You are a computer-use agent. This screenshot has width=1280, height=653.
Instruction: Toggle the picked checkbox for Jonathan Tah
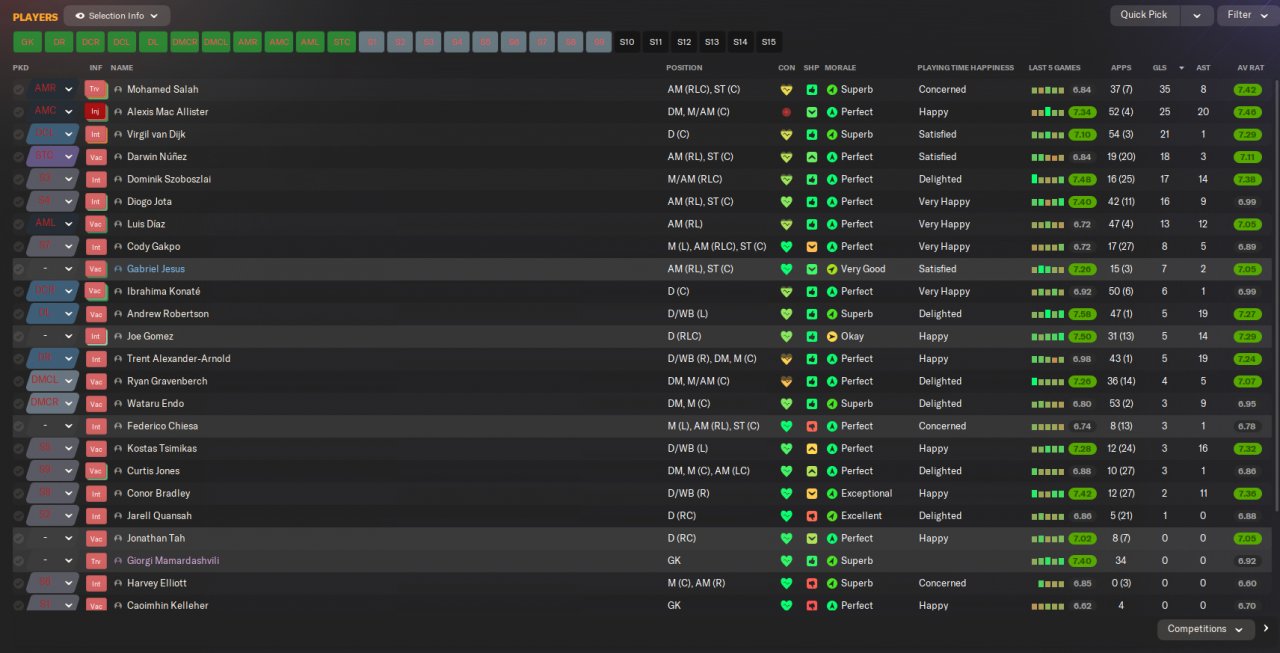pyautogui.click(x=18, y=538)
